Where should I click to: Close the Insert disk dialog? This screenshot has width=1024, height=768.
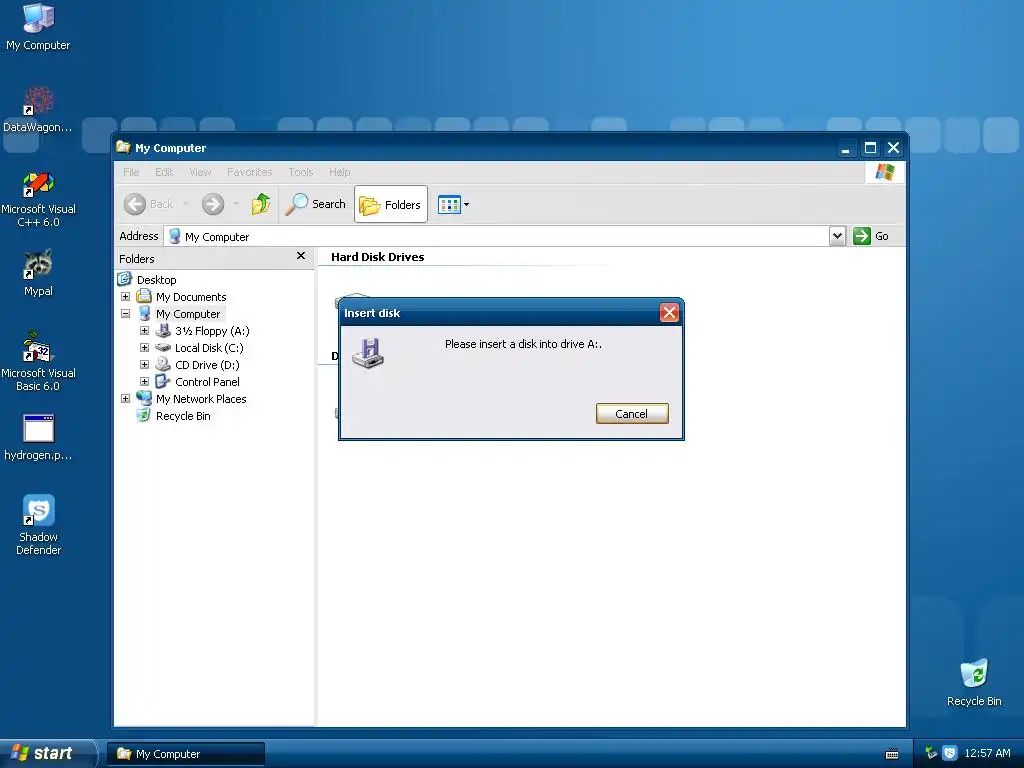coord(669,313)
